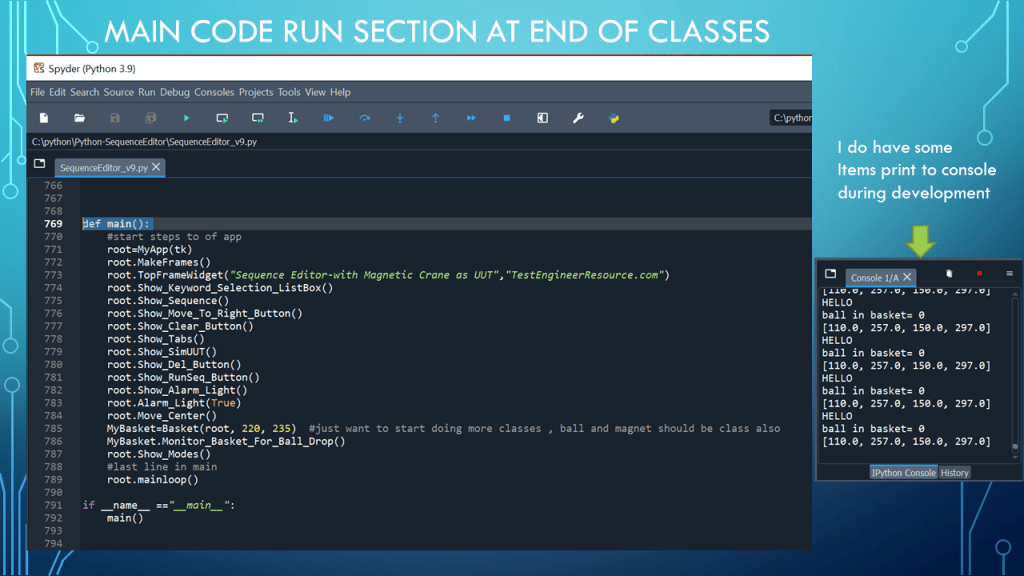This screenshot has width=1024, height=576.
Task: Click the red interrupt kernel button
Action: pyautogui.click(x=979, y=274)
